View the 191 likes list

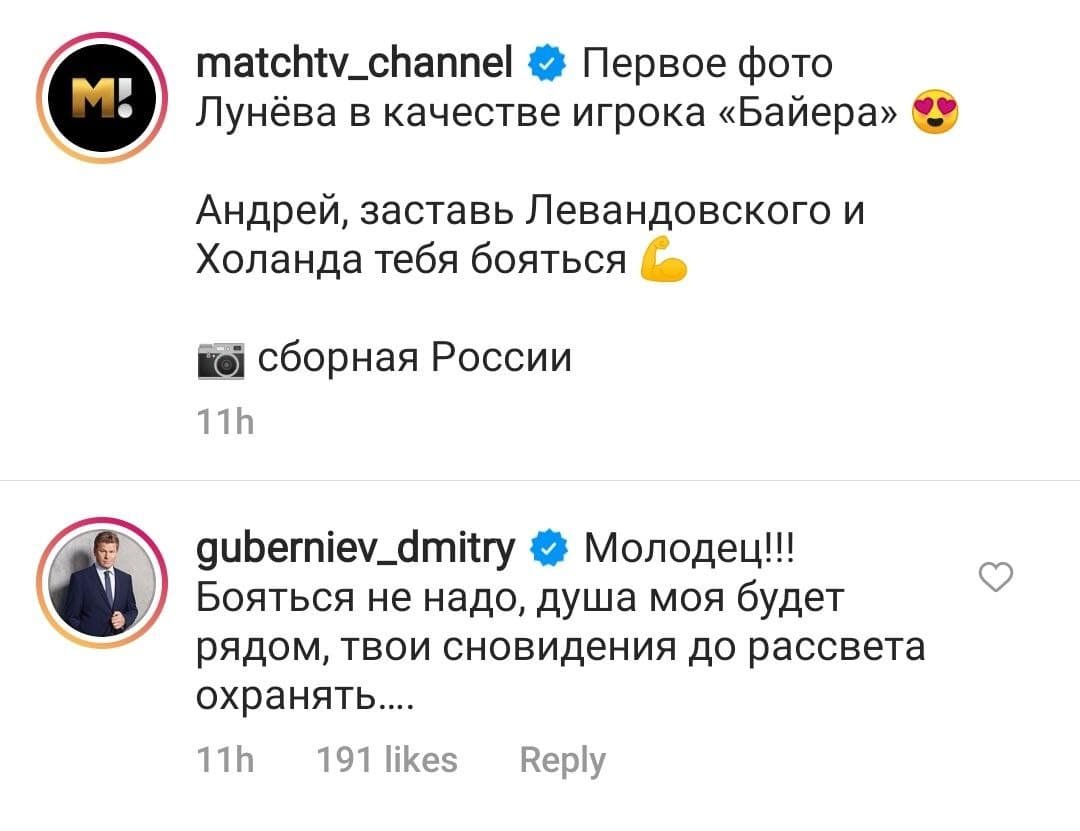pos(386,760)
